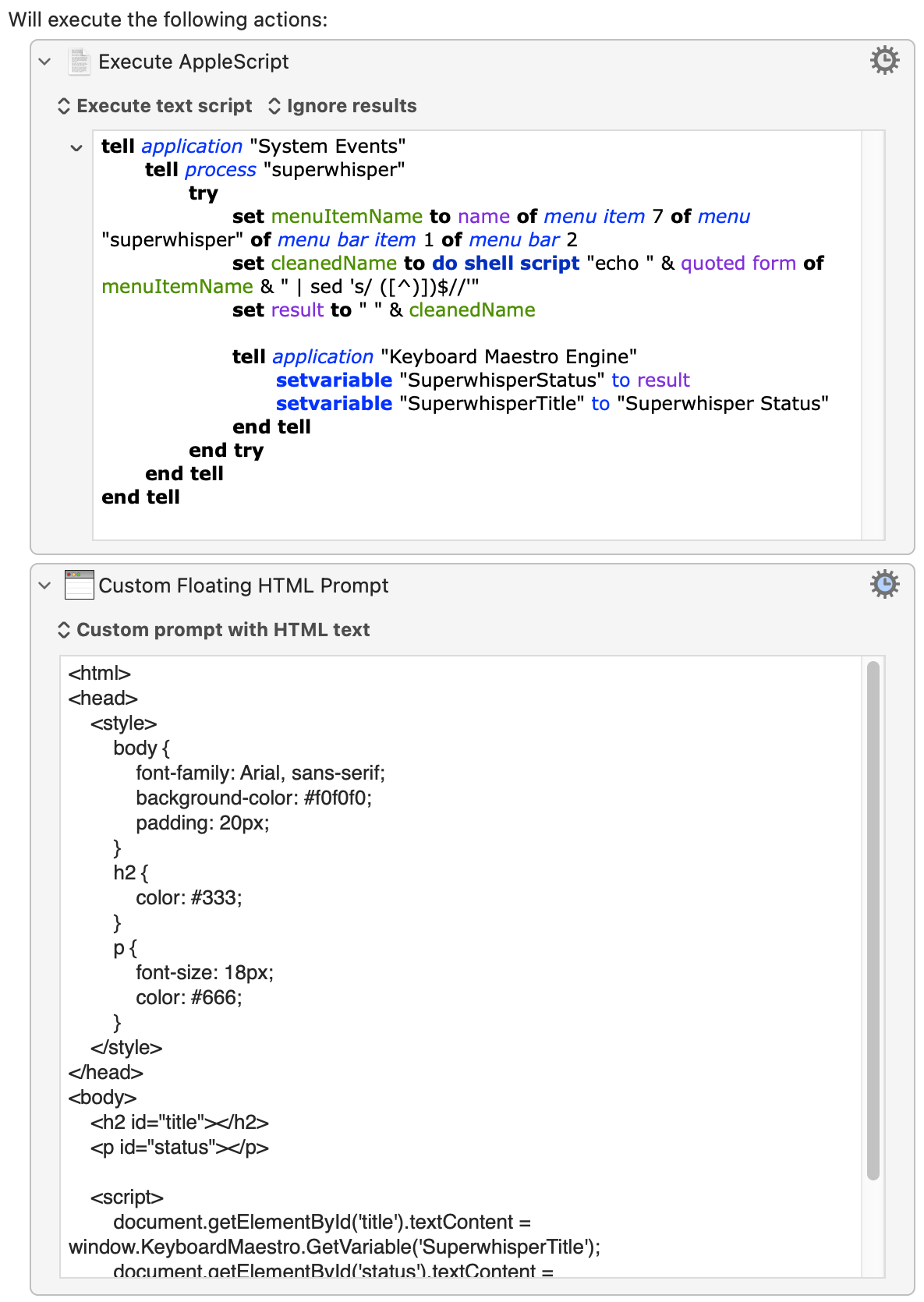Image resolution: width=924 pixels, height=1302 pixels.
Task: Collapse the Execute AppleScript action
Action: tap(45, 62)
